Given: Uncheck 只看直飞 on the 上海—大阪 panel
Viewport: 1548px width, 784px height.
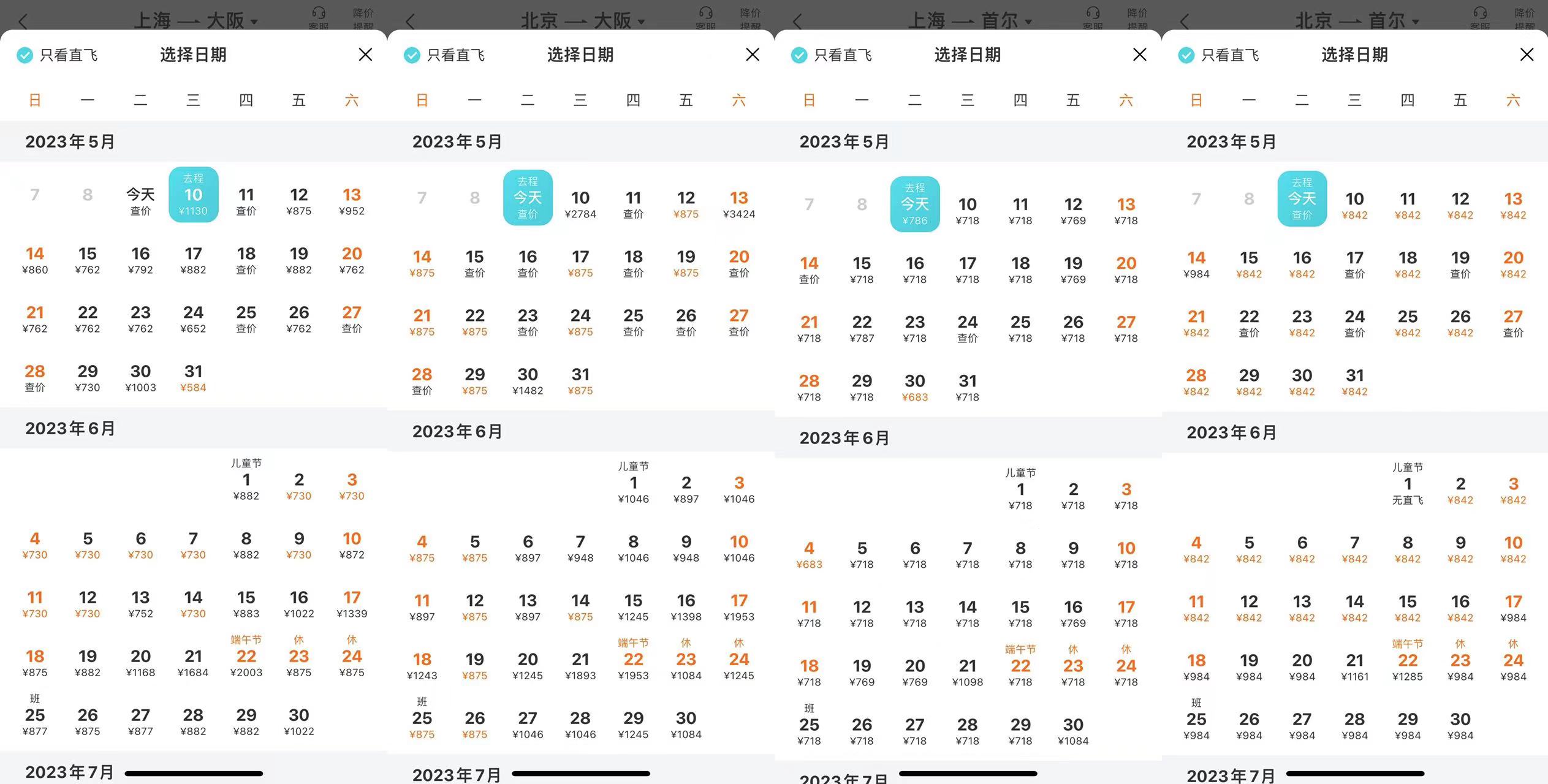Looking at the screenshot, I should tap(25, 55).
